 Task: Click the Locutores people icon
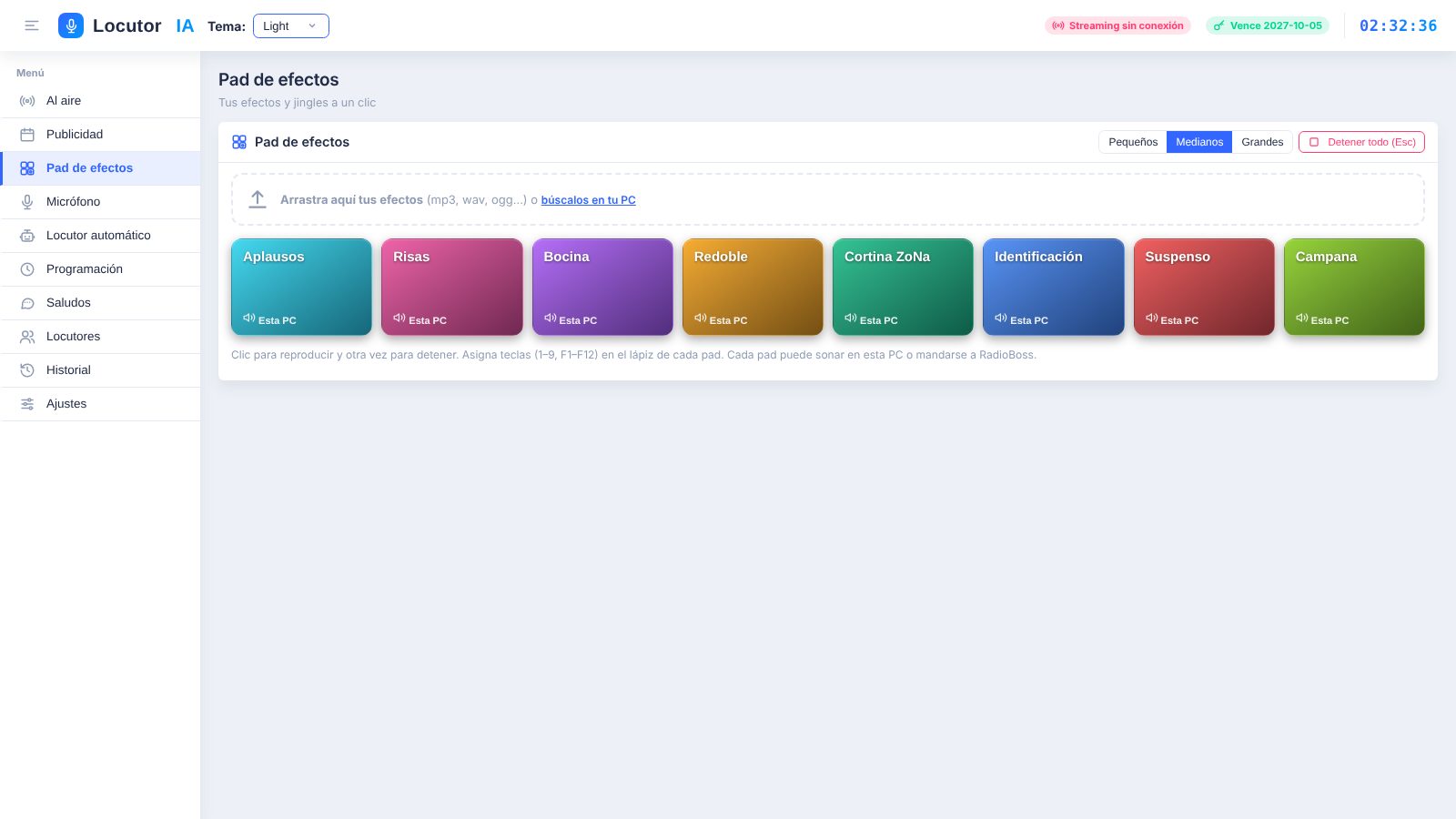27,337
